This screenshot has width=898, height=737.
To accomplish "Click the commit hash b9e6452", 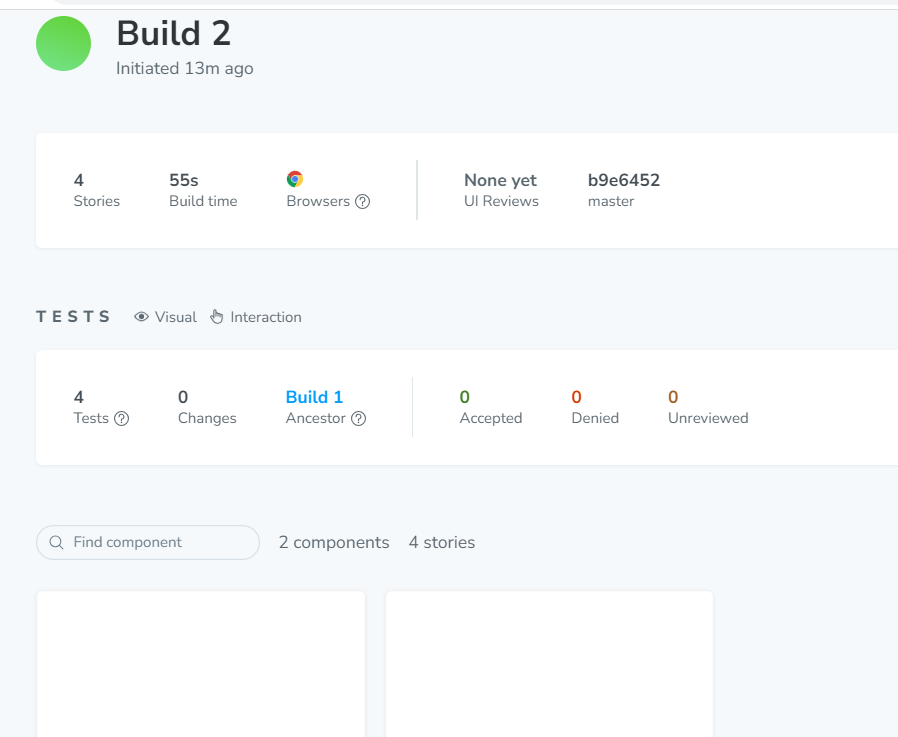I will coord(624,180).
